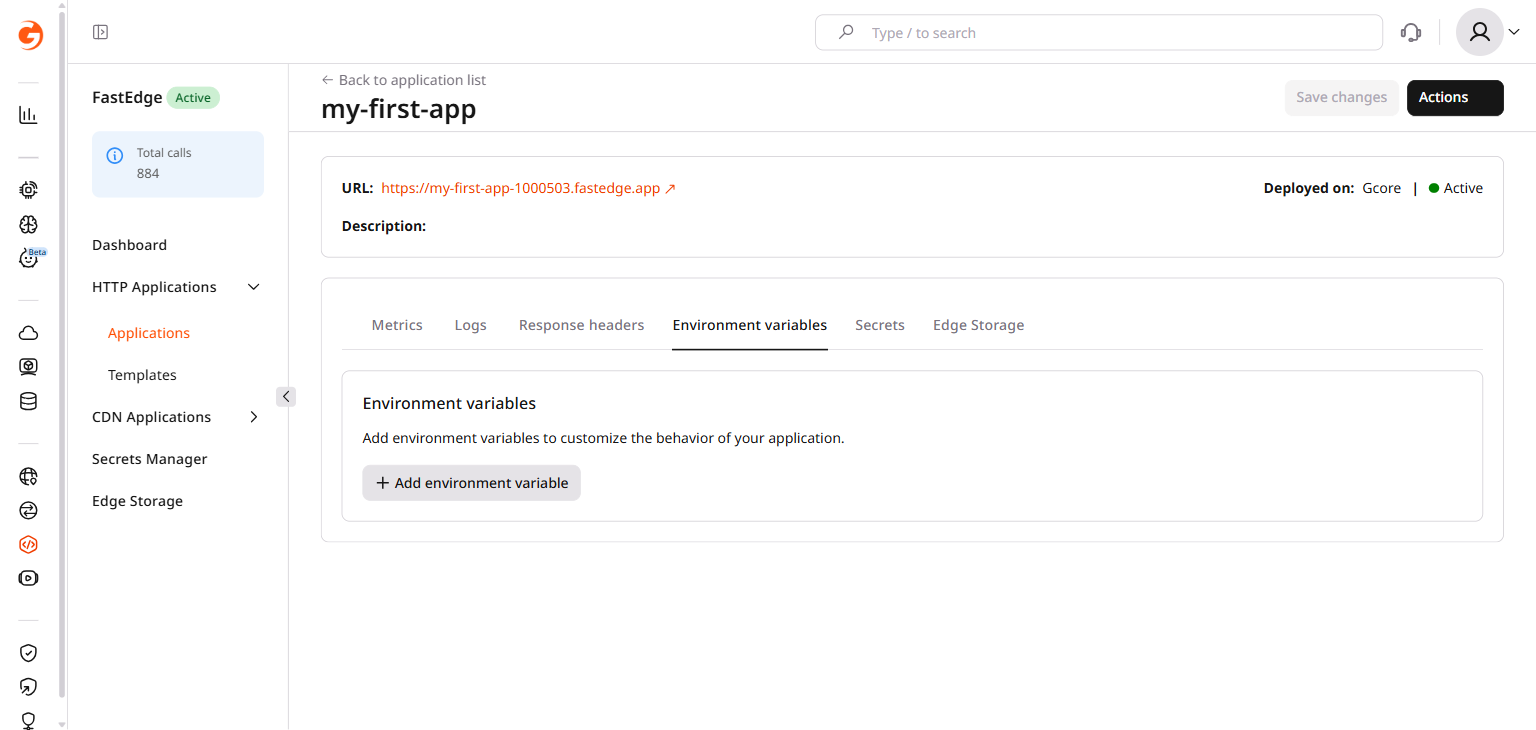This screenshot has width=1536, height=730.
Task: Click the rail scrollbar down arrow
Action: 62,723
